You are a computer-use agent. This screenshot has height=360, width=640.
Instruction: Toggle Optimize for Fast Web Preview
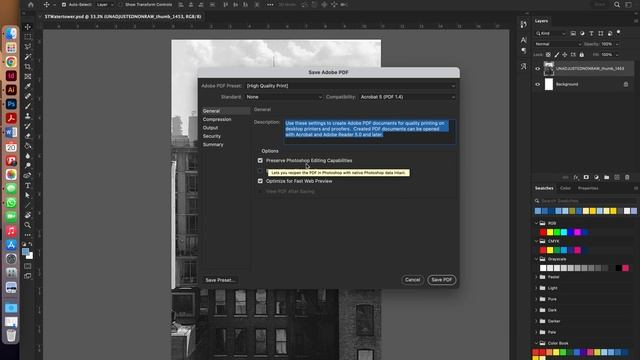(x=260, y=181)
